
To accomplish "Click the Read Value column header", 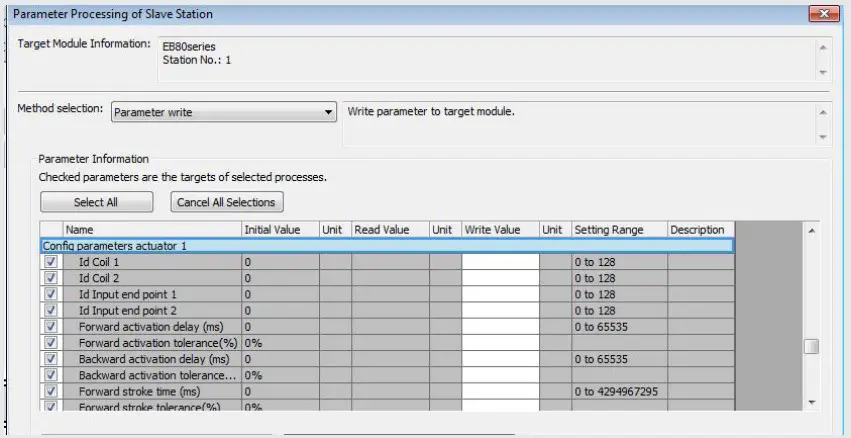I will [x=390, y=230].
